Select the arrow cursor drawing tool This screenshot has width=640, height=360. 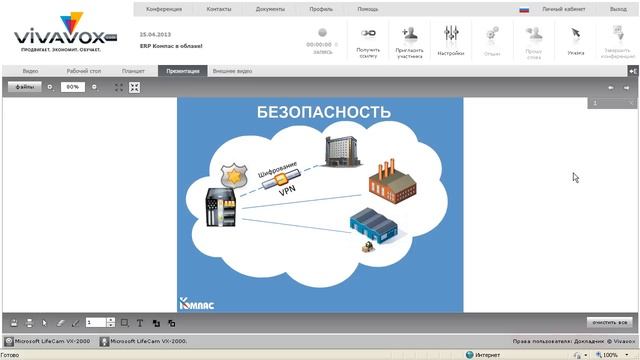tap(44, 323)
